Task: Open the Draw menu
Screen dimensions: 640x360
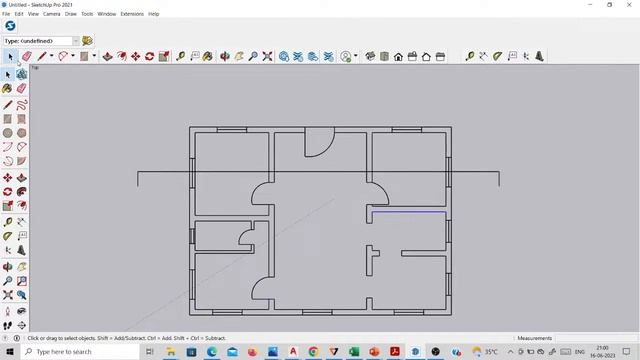Action: (71, 14)
